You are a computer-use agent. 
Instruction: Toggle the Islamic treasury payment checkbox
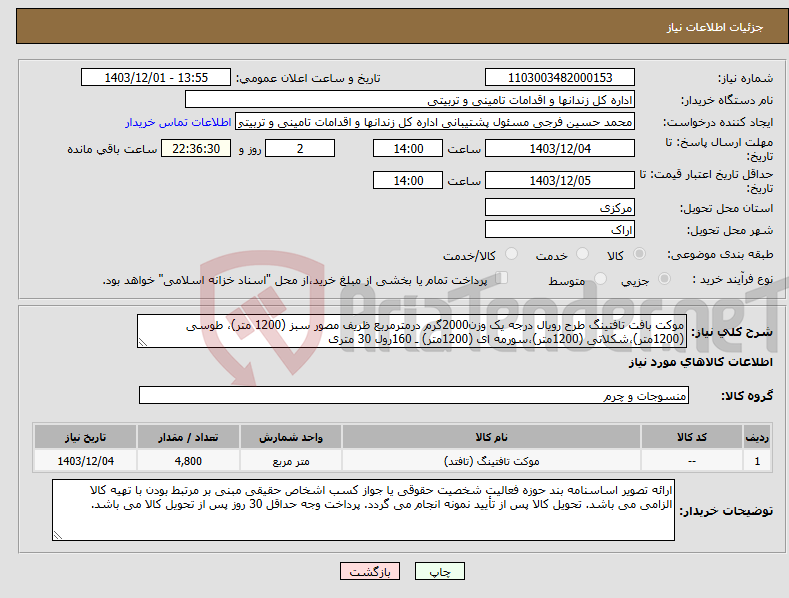click(502, 278)
